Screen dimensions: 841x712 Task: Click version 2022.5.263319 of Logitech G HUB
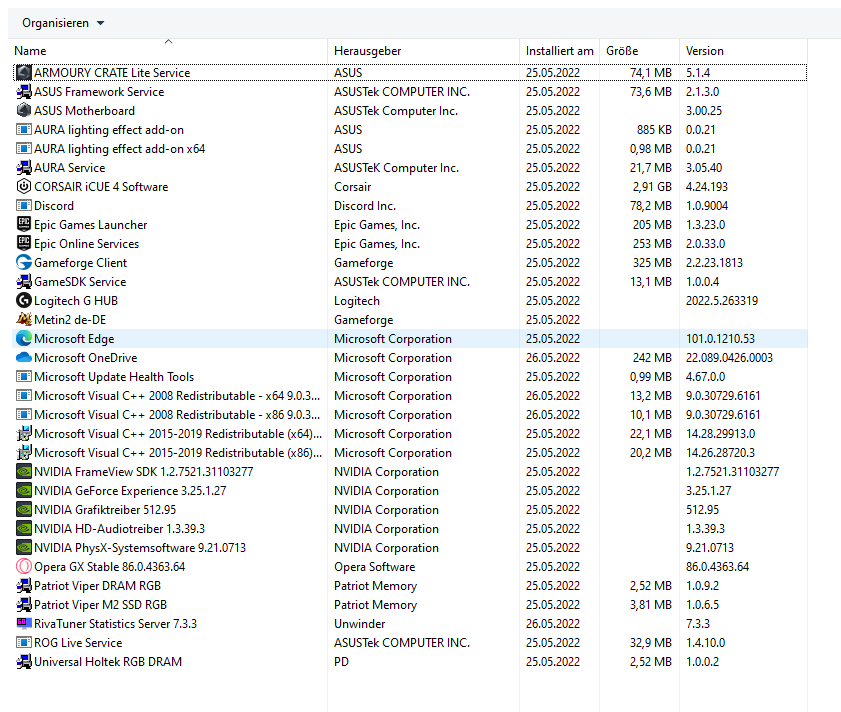(x=722, y=300)
